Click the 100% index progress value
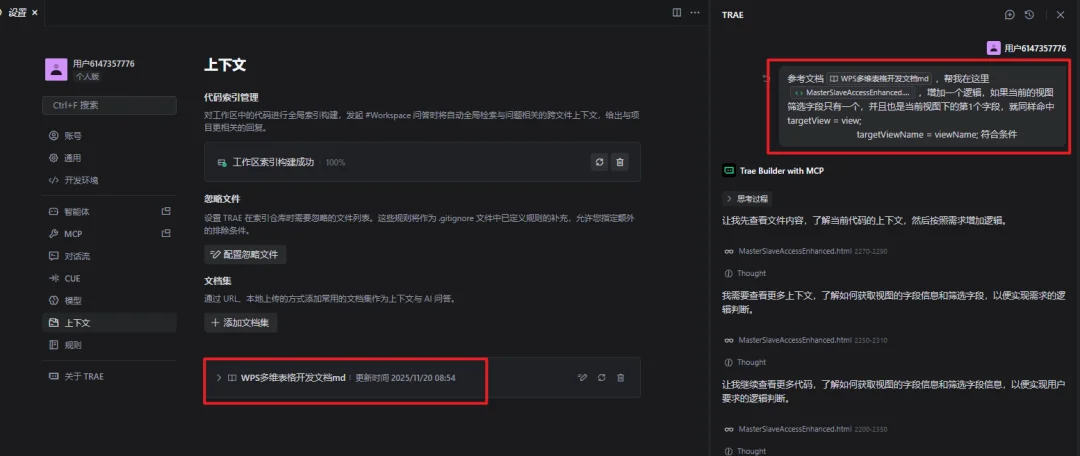The width and height of the screenshot is (1080, 456). [335, 163]
